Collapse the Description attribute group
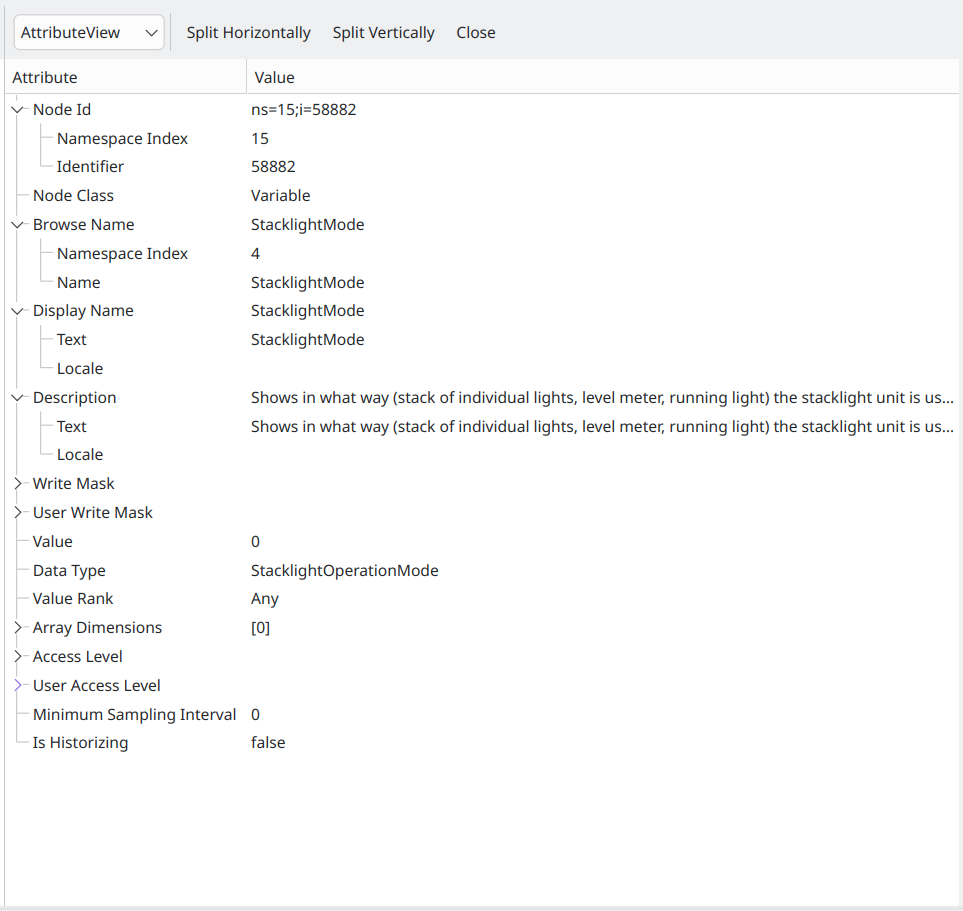This screenshot has height=911, width=963. click(18, 398)
